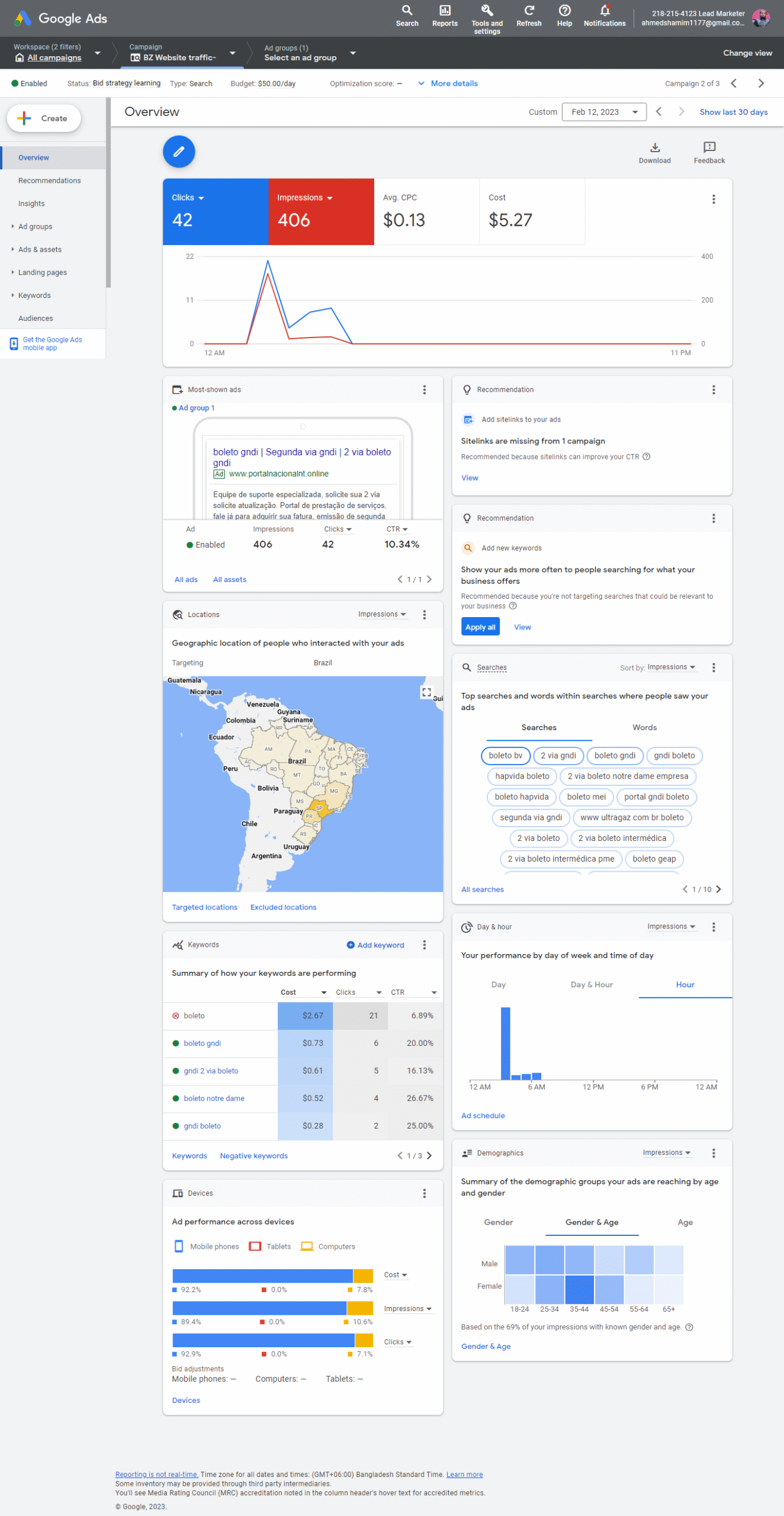Open the Negative keywords link
This screenshot has width=784, height=1516.
(x=253, y=1155)
